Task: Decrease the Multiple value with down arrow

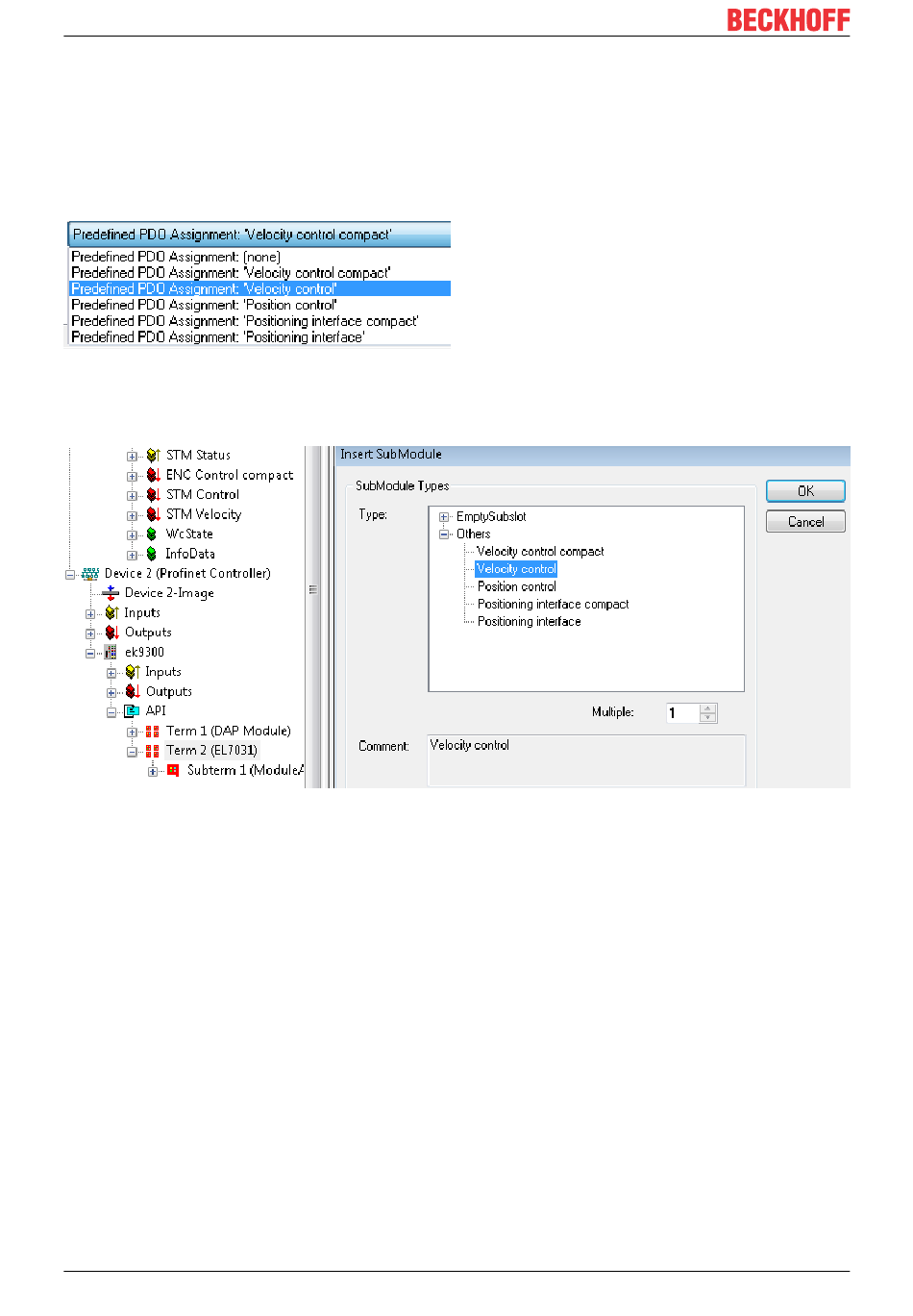Action: point(708,718)
